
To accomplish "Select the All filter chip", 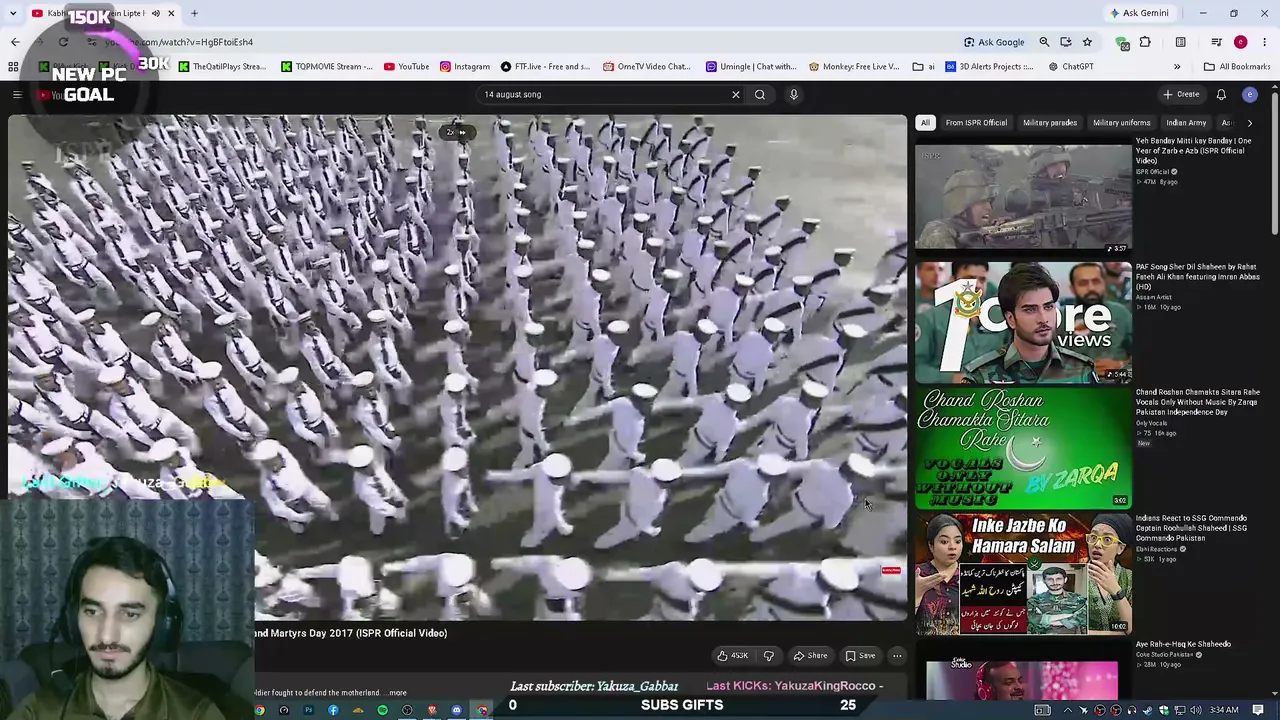I will tap(925, 123).
